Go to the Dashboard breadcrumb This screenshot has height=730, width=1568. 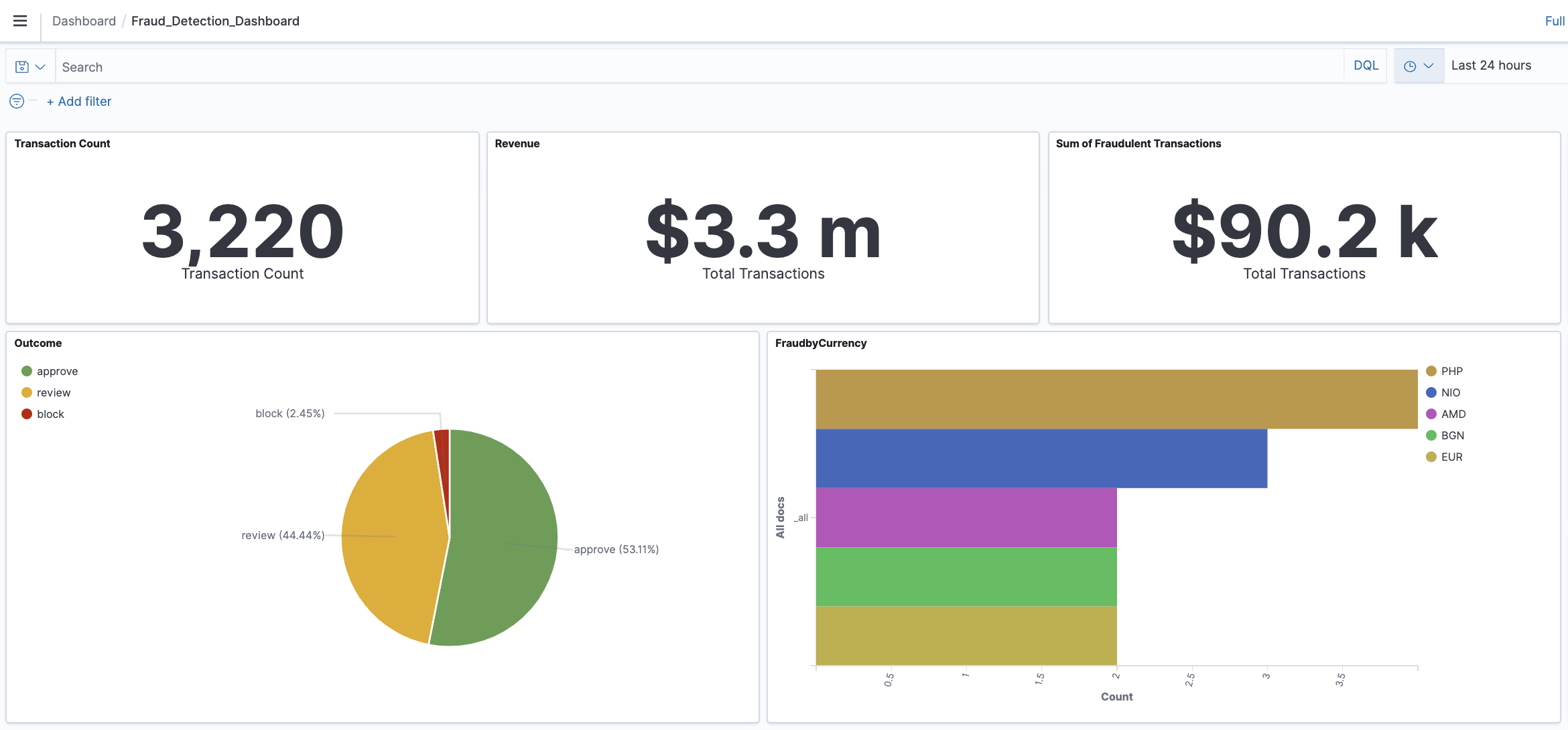[x=84, y=21]
